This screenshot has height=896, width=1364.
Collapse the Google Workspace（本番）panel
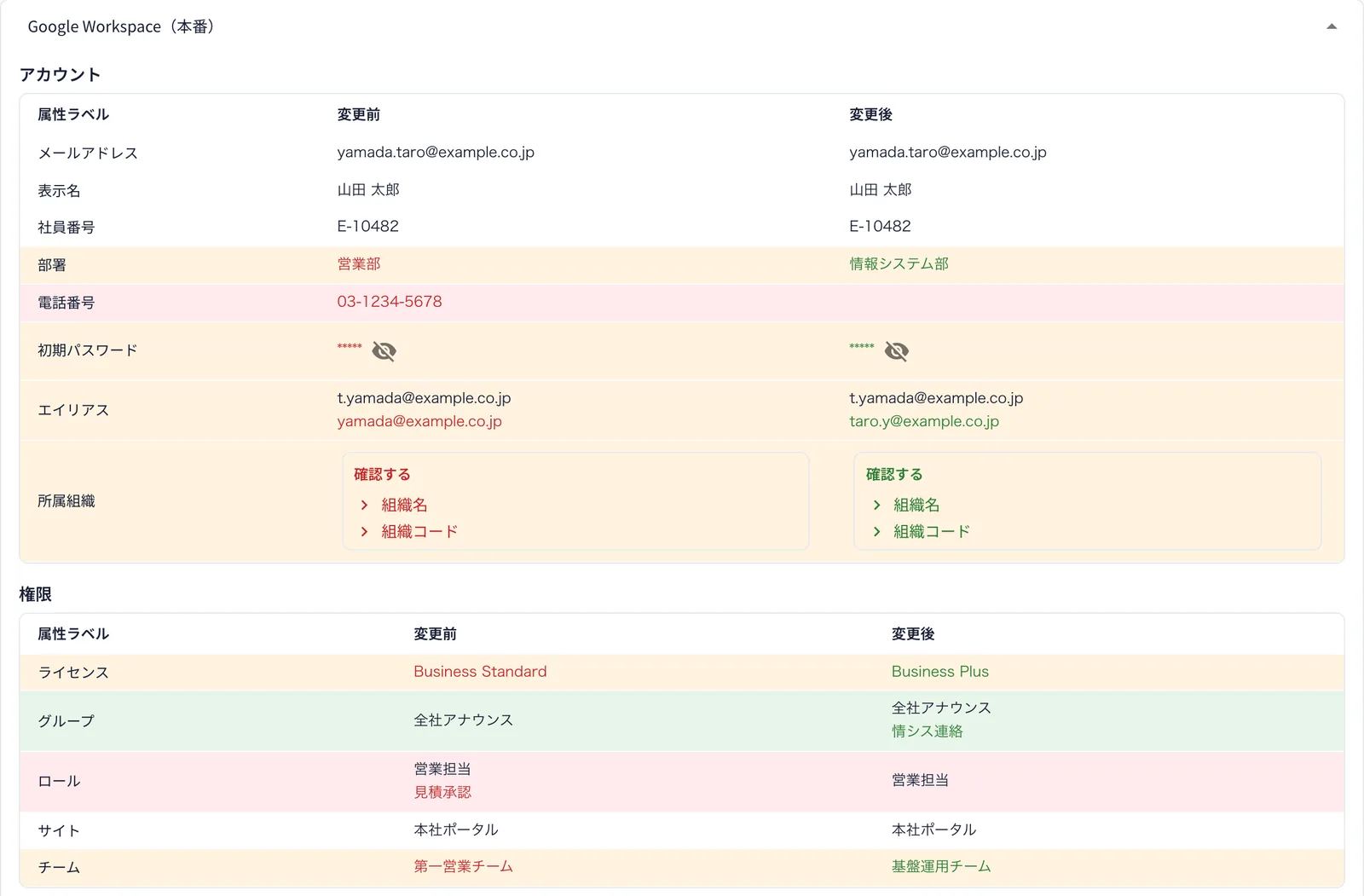pos(1332,26)
